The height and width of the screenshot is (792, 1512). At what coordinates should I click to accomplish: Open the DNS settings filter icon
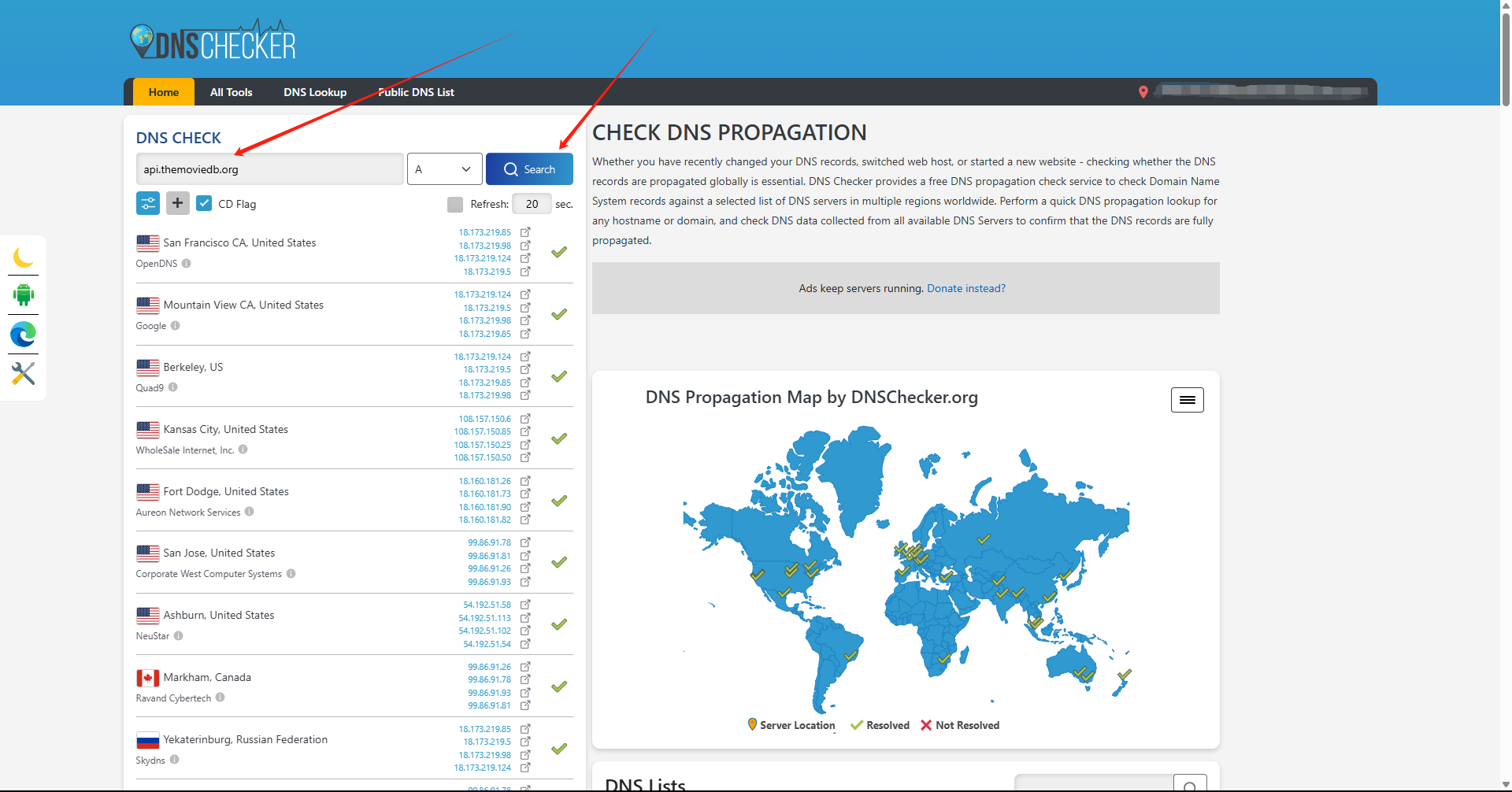click(148, 204)
